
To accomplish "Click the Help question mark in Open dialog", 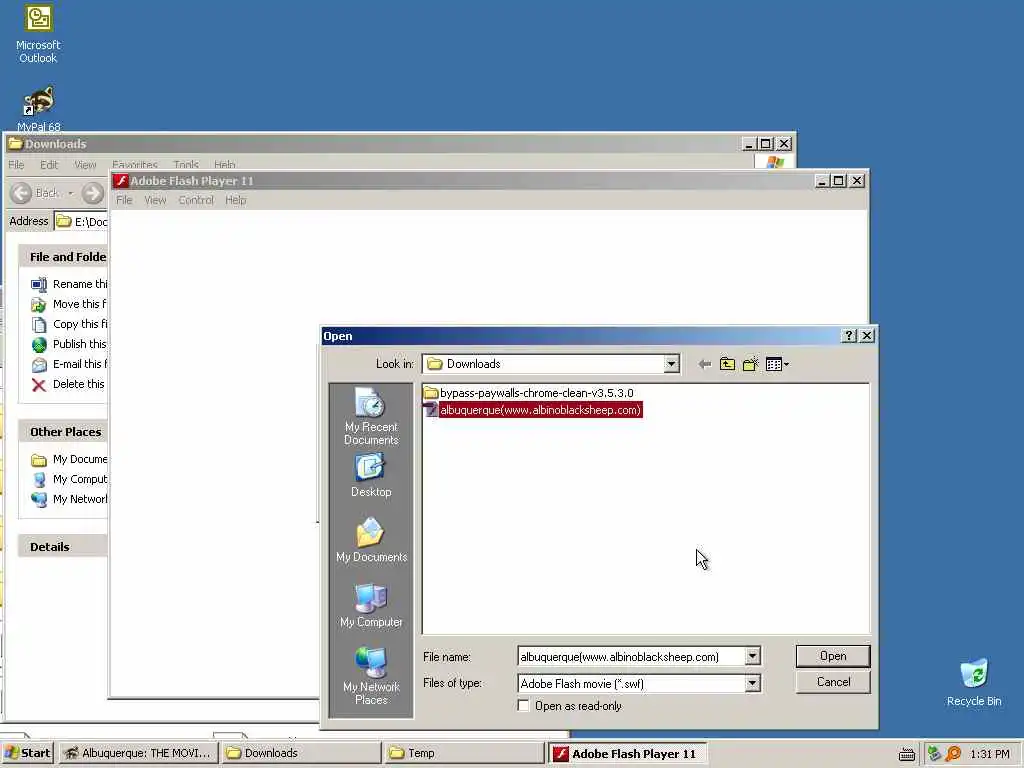I will pos(848,336).
